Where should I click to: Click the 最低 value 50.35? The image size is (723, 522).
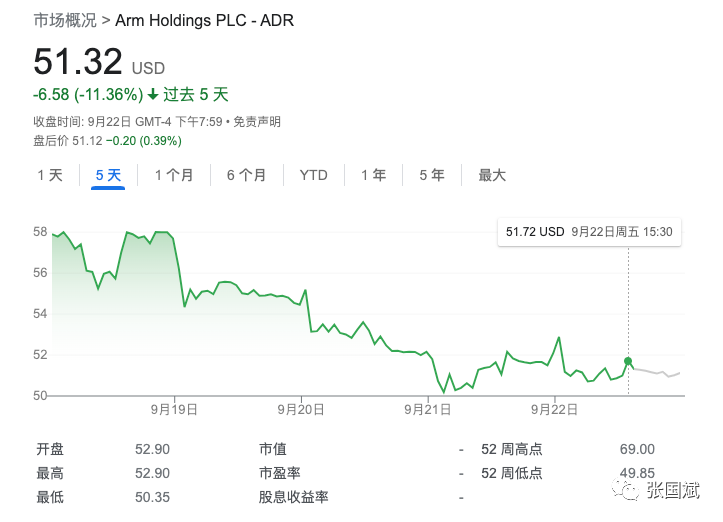[152, 497]
